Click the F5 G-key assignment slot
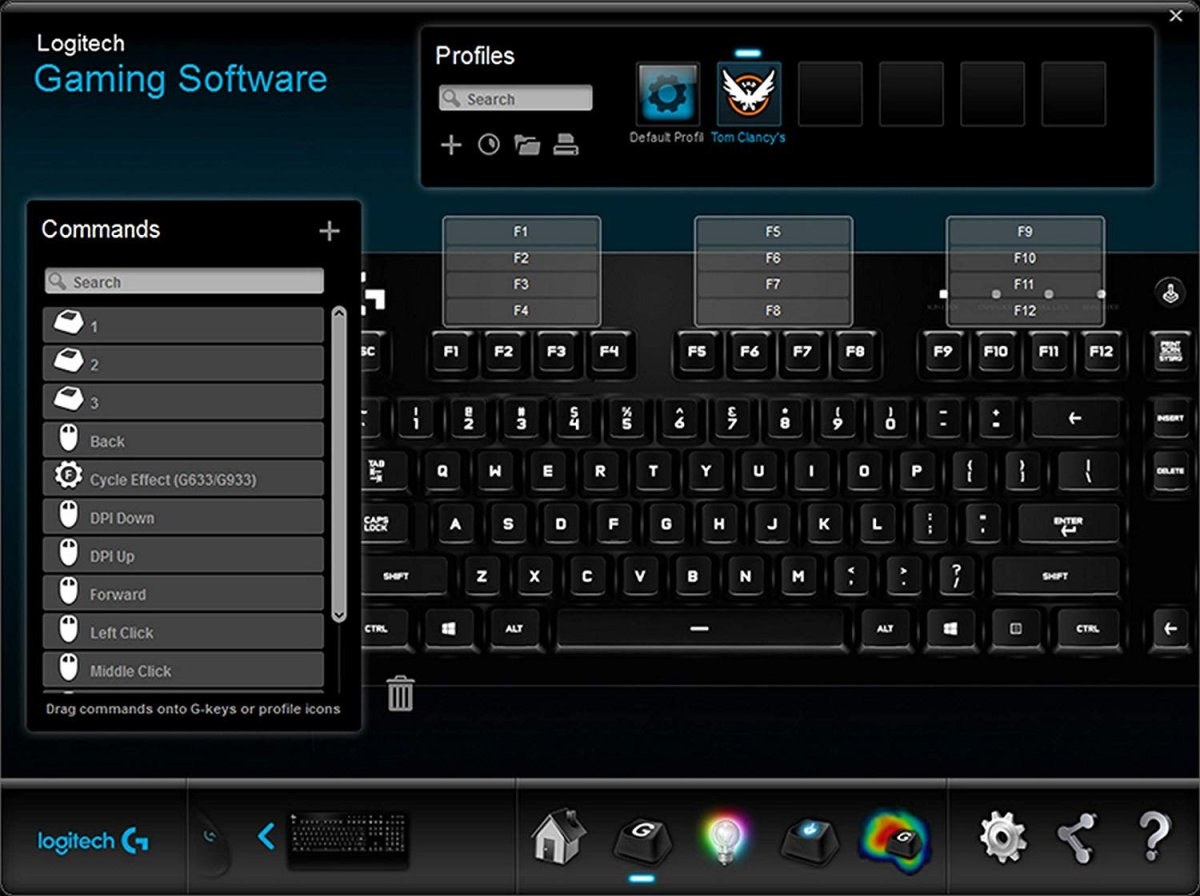This screenshot has height=896, width=1200. point(773,231)
